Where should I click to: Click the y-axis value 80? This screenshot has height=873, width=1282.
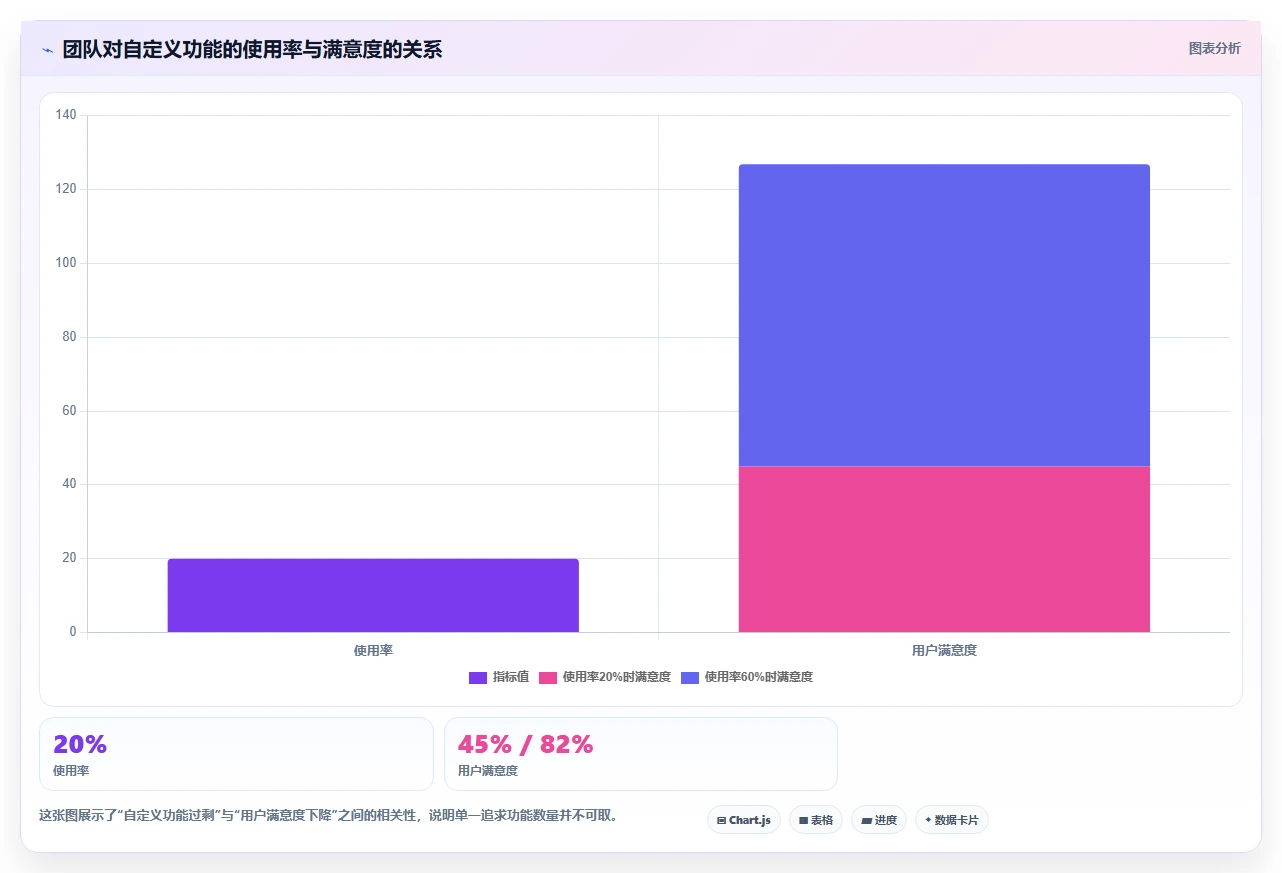coord(69,337)
